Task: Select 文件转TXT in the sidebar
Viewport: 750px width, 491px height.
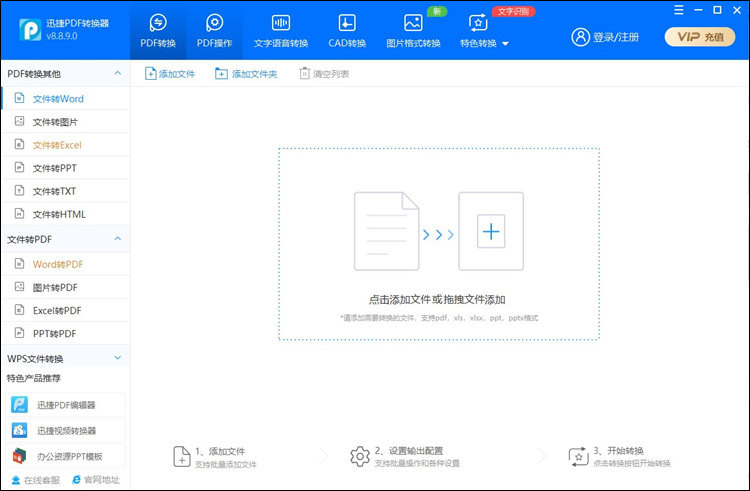Action: click(x=66, y=191)
